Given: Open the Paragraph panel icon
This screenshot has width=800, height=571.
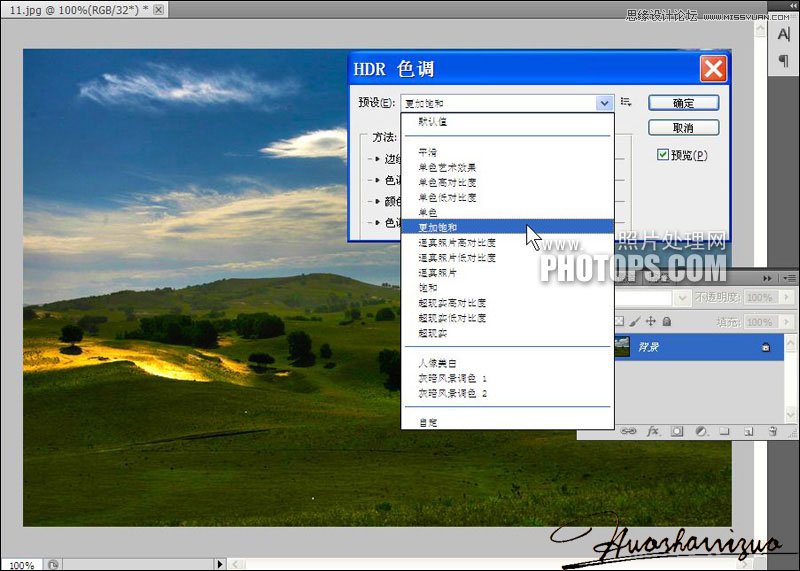Looking at the screenshot, I should pos(784,61).
